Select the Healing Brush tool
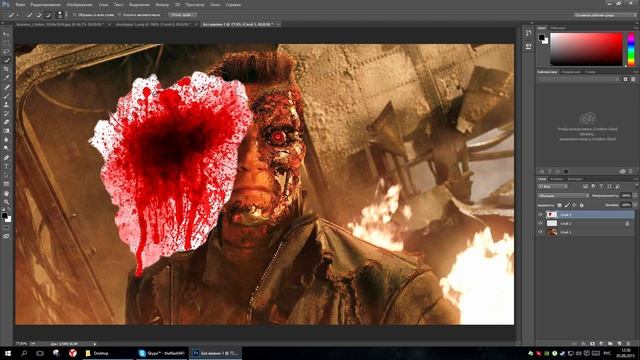Image resolution: width=640 pixels, height=360 pixels. pos(6,87)
